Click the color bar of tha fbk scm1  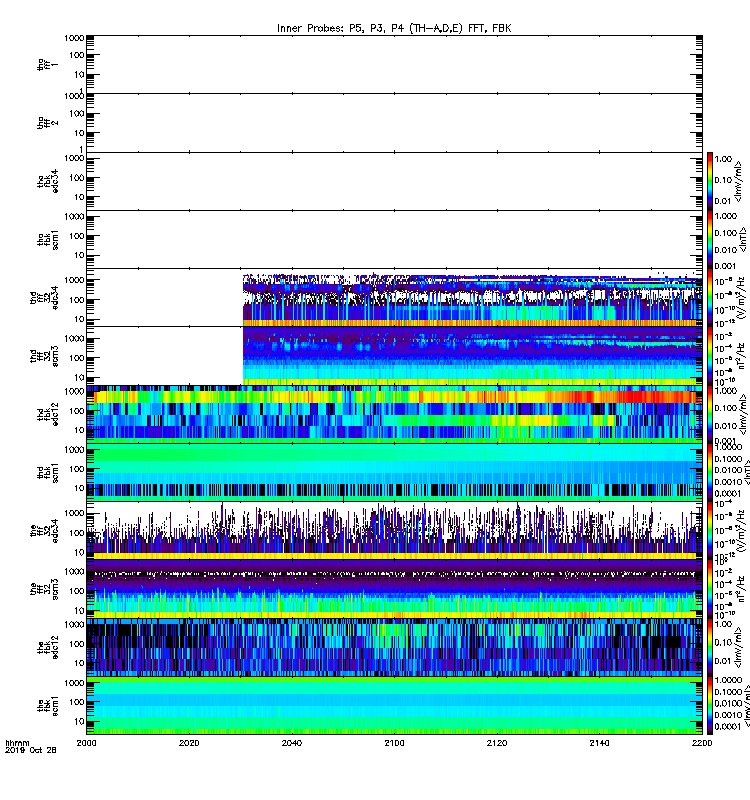(x=710, y=239)
